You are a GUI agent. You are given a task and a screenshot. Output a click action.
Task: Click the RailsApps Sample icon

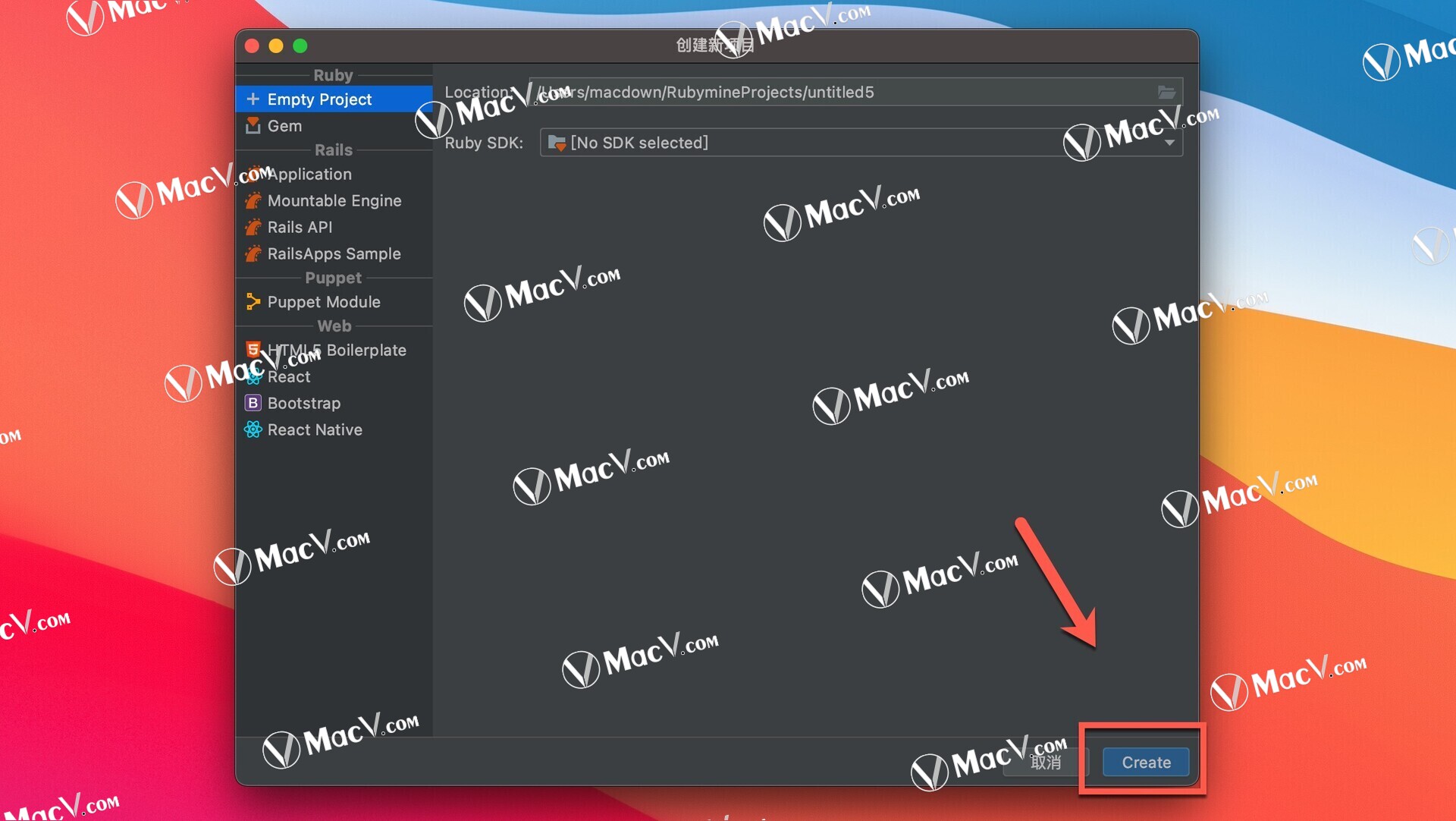pos(253,254)
